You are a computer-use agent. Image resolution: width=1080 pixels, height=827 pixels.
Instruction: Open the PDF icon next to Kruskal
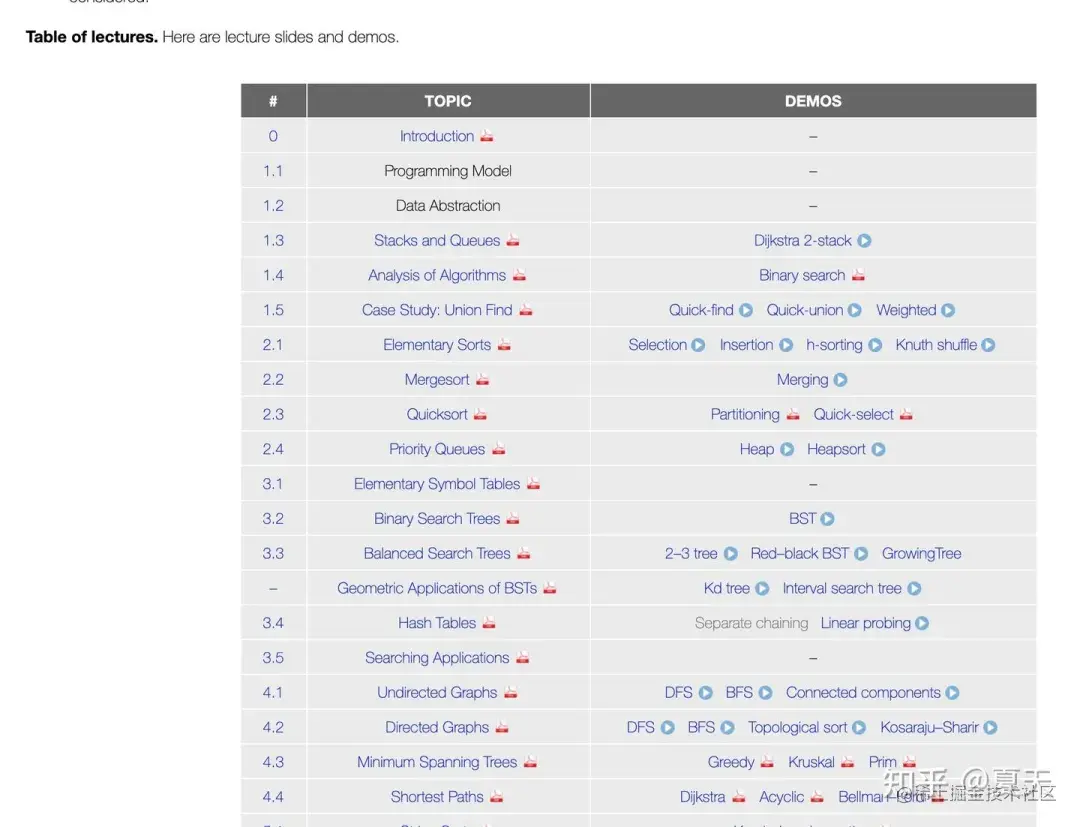coord(848,762)
